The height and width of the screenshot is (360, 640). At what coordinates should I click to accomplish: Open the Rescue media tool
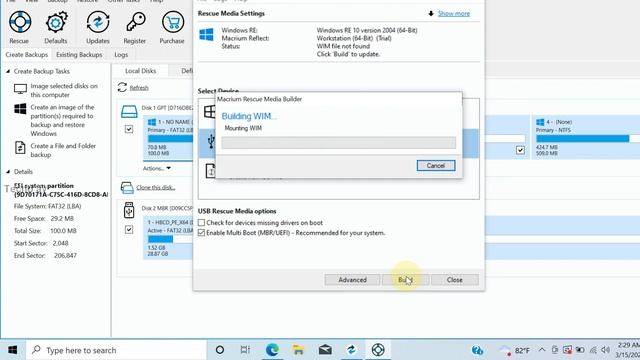pos(20,27)
